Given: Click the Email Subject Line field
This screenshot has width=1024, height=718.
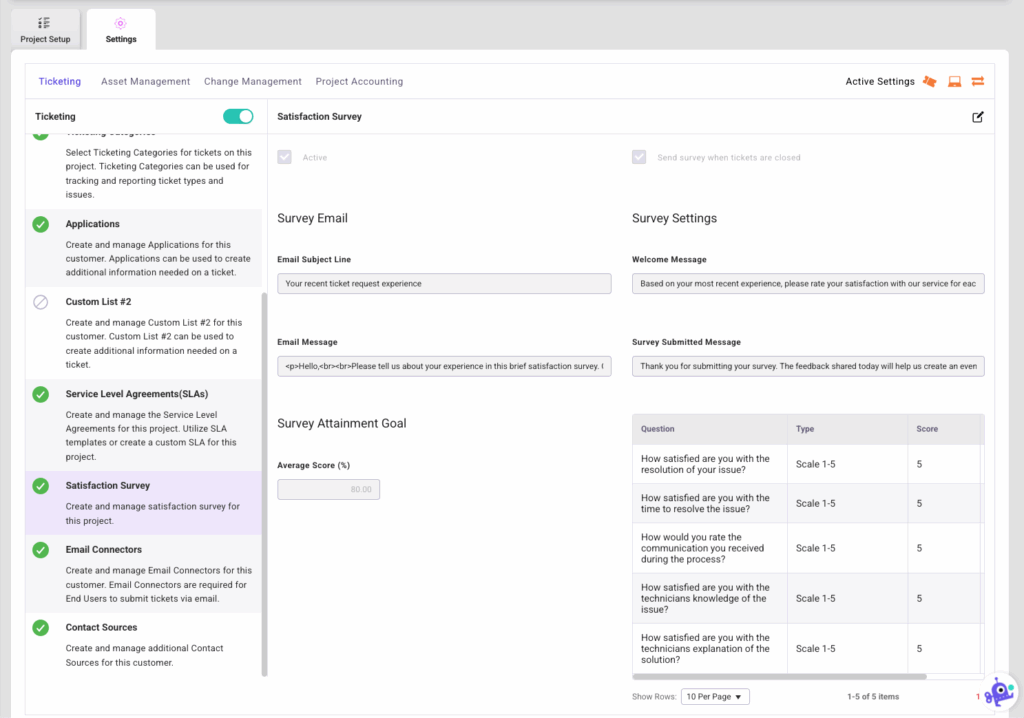Looking at the screenshot, I should (x=444, y=284).
